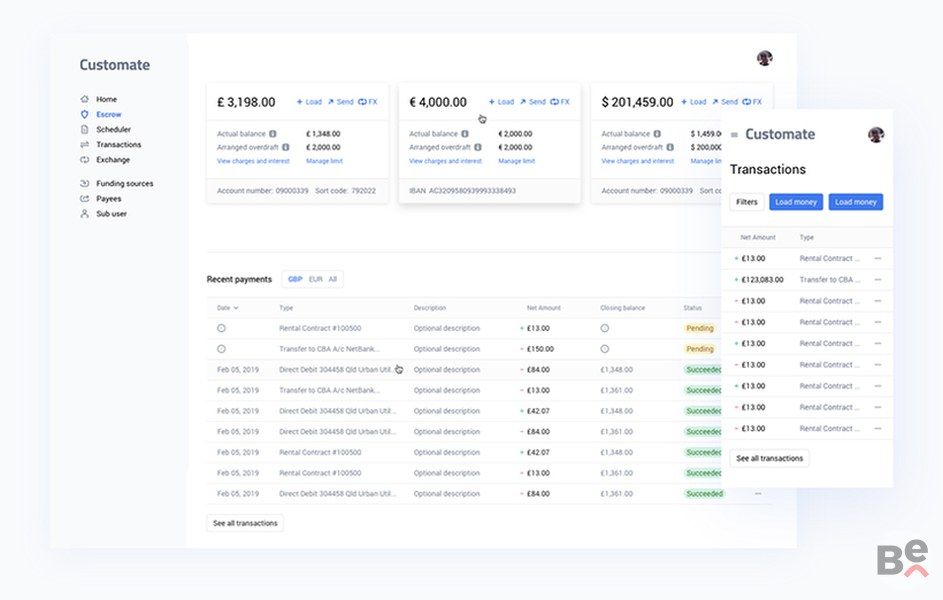Click closing balance clock icon in £150.00 row
Image resolution: width=943 pixels, height=600 pixels.
tap(605, 349)
